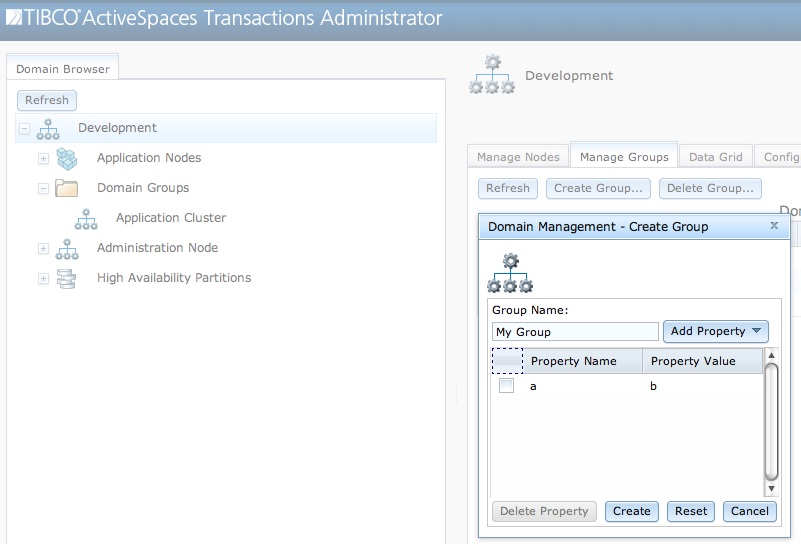Expand the Application Nodes tree node

tap(43, 158)
